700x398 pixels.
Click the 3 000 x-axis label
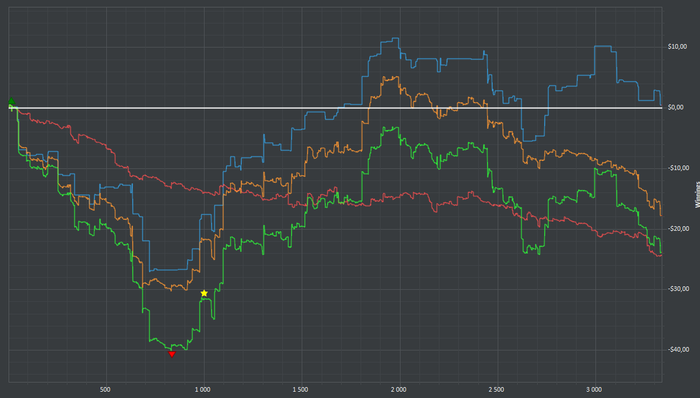click(x=594, y=390)
